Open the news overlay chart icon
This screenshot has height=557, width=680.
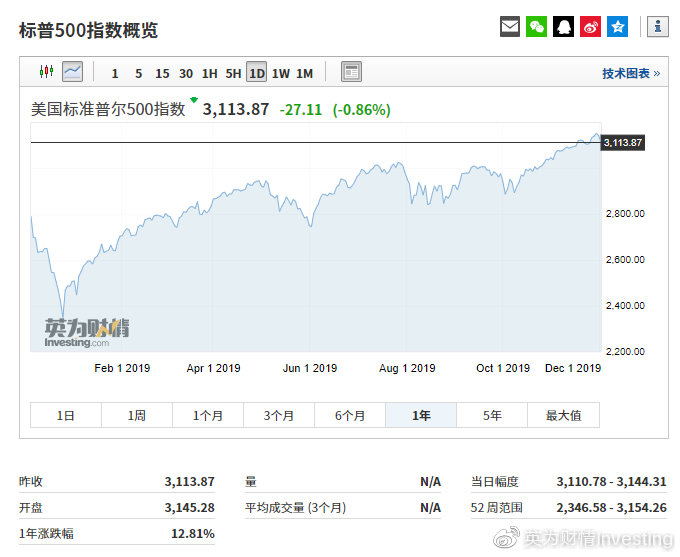351,72
